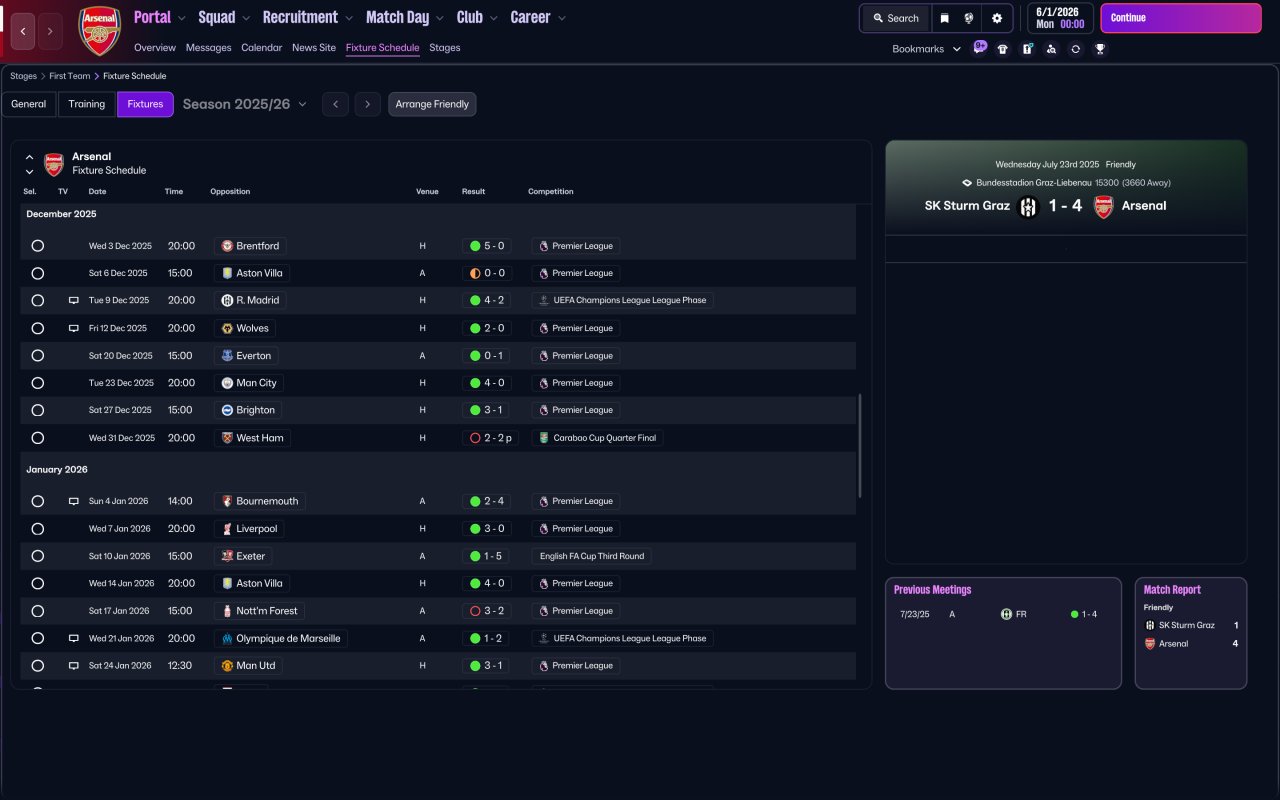Click First Team in the breadcrumb
1280x800 pixels.
pyautogui.click(x=70, y=76)
